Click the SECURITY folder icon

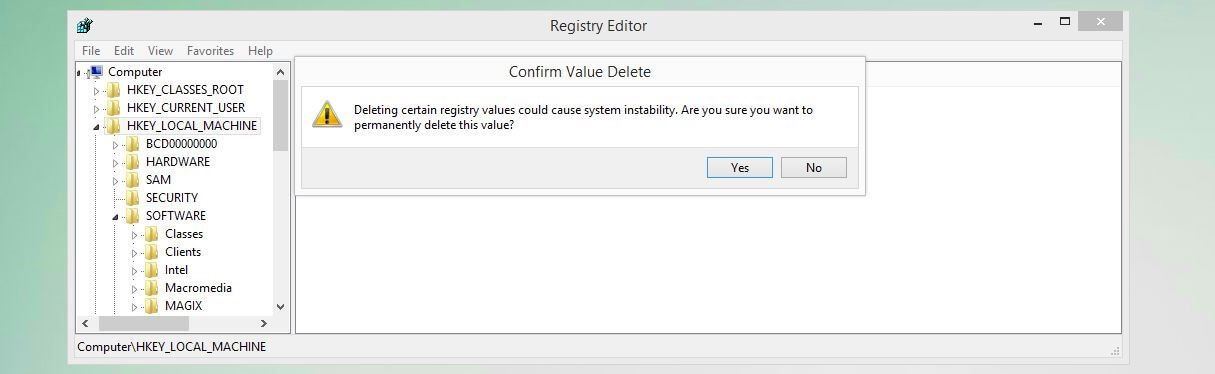(133, 198)
